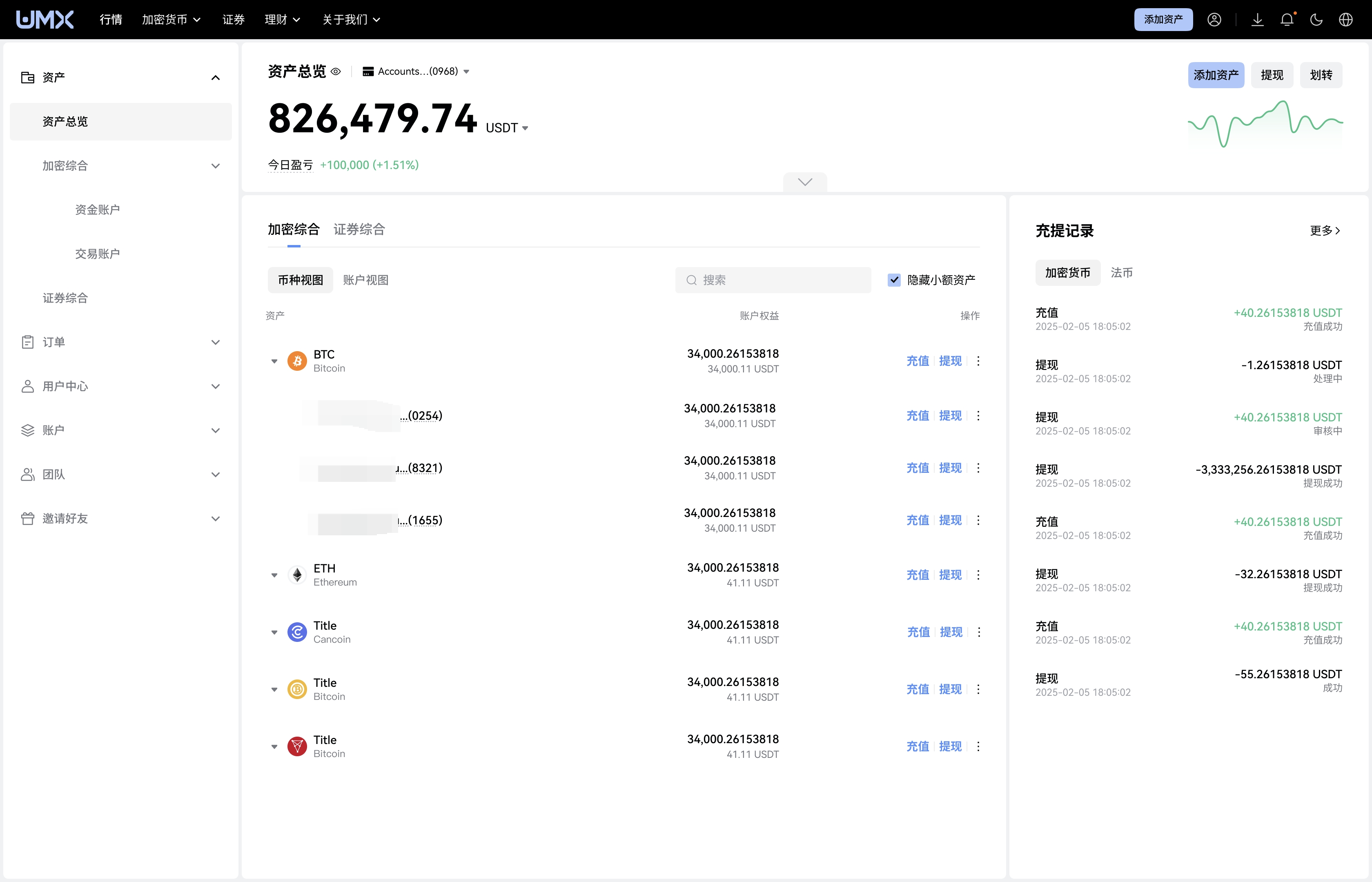Go to 行情 in the header
Image resolution: width=1372 pixels, height=882 pixels.
point(111,20)
